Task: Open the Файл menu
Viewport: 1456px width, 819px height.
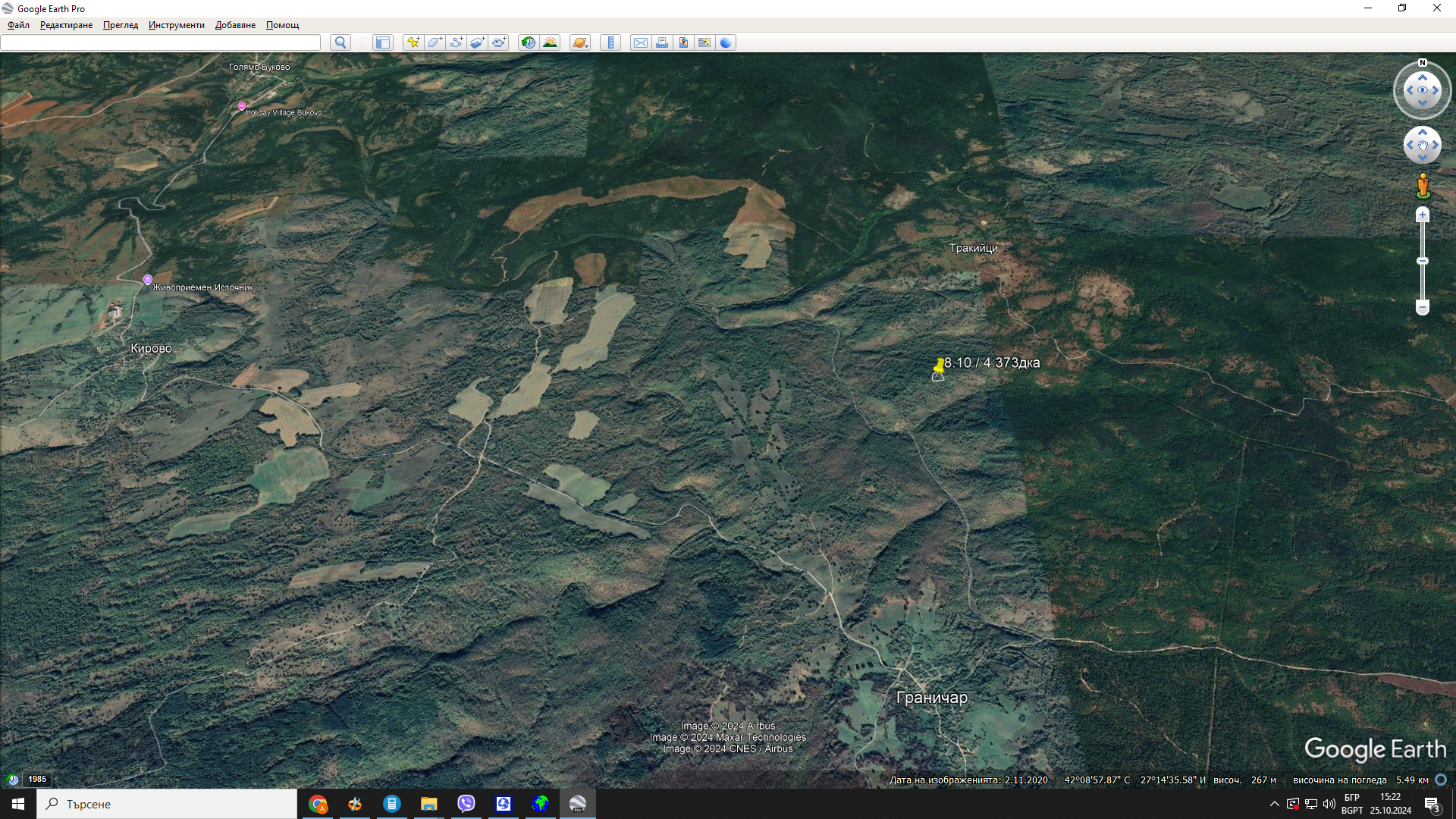Action: pyautogui.click(x=18, y=25)
